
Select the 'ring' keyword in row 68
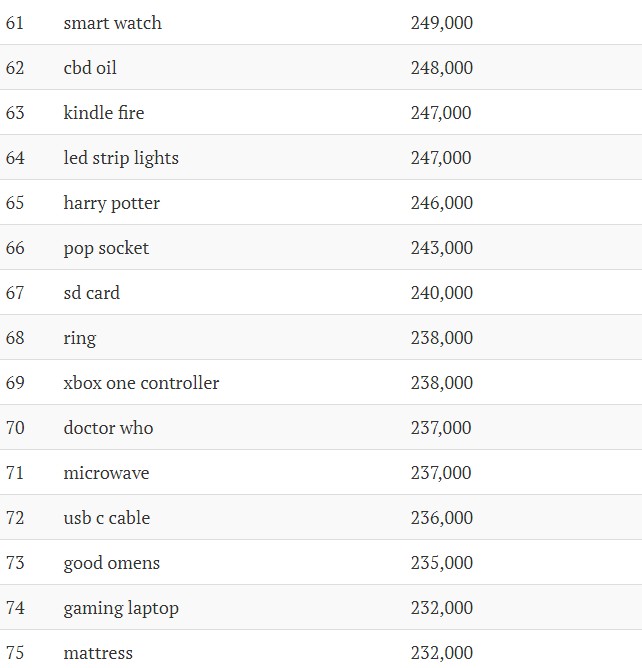80,339
